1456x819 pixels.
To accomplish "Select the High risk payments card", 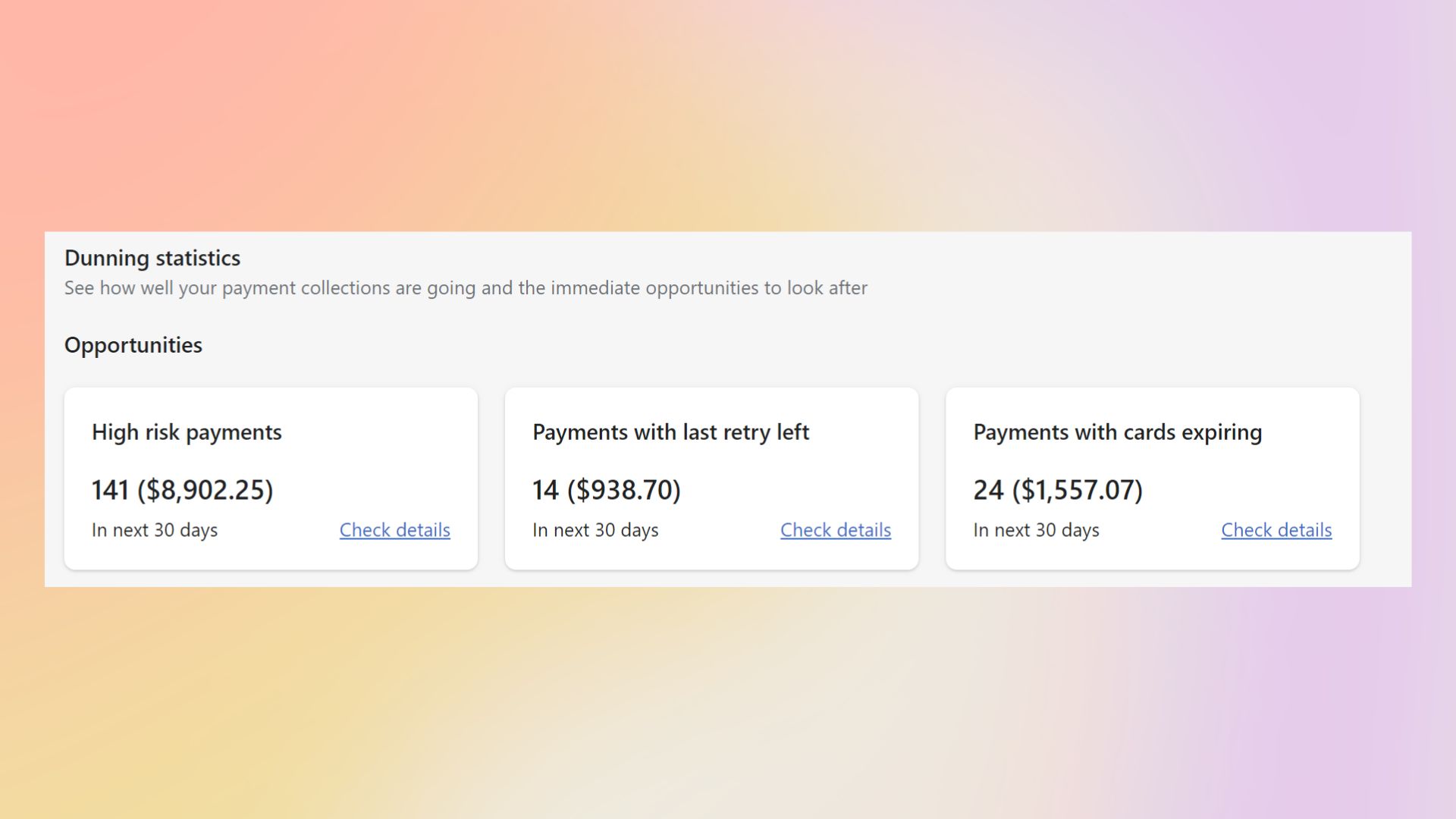I will pyautogui.click(x=271, y=478).
